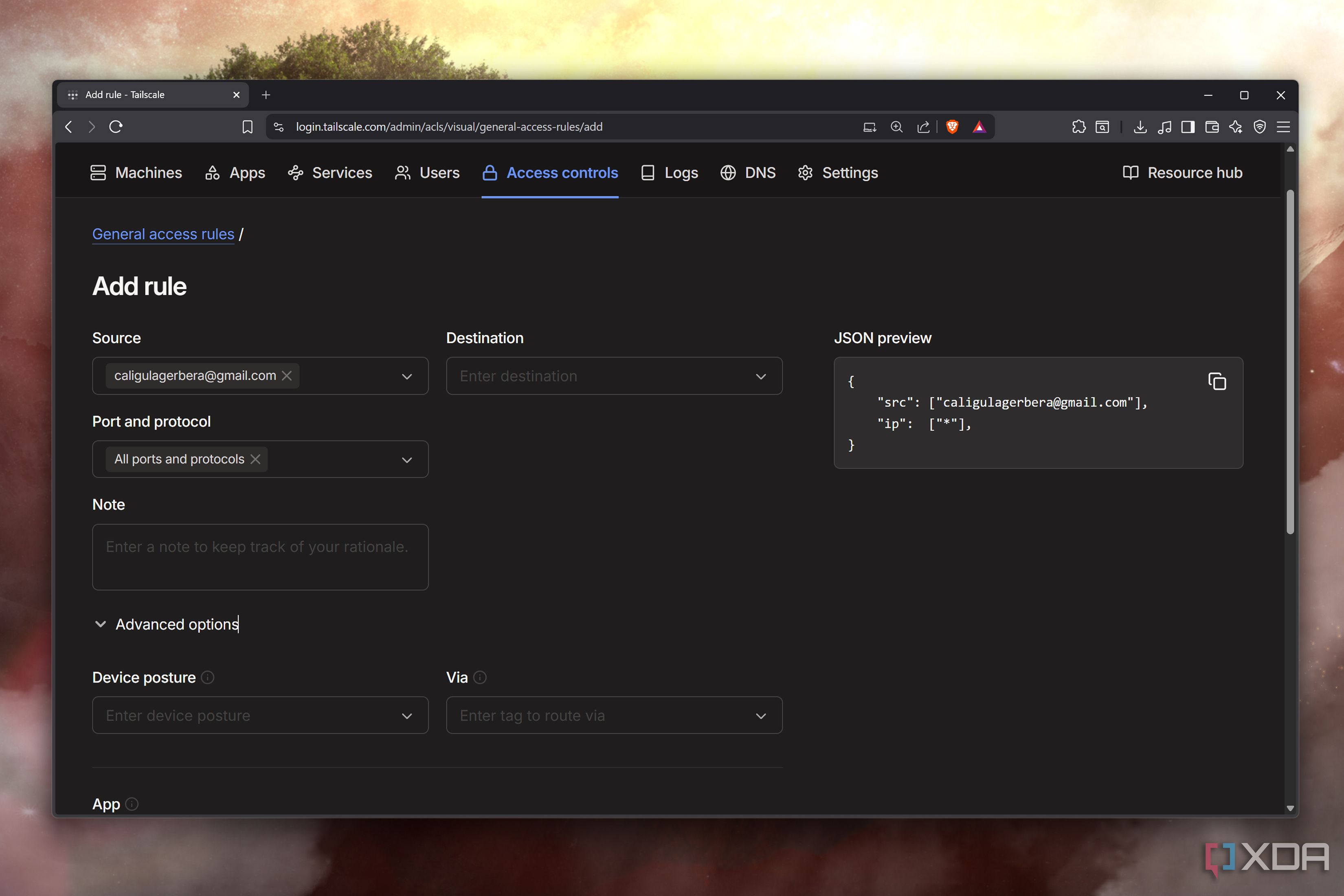Viewport: 1344px width, 896px height.
Task: Open a new browser tab
Action: click(x=266, y=95)
